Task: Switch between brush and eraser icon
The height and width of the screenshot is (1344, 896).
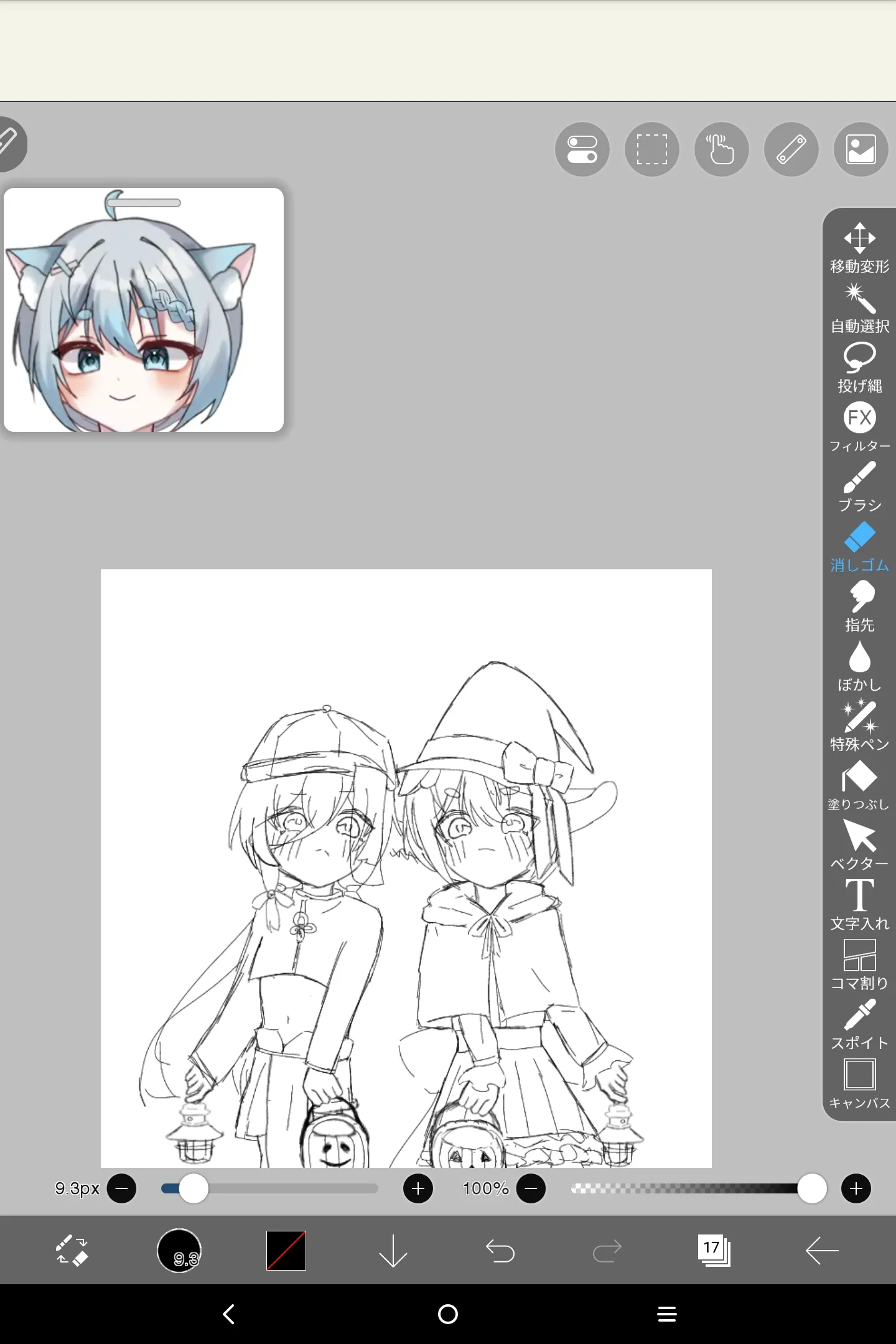Action: tap(72, 1250)
